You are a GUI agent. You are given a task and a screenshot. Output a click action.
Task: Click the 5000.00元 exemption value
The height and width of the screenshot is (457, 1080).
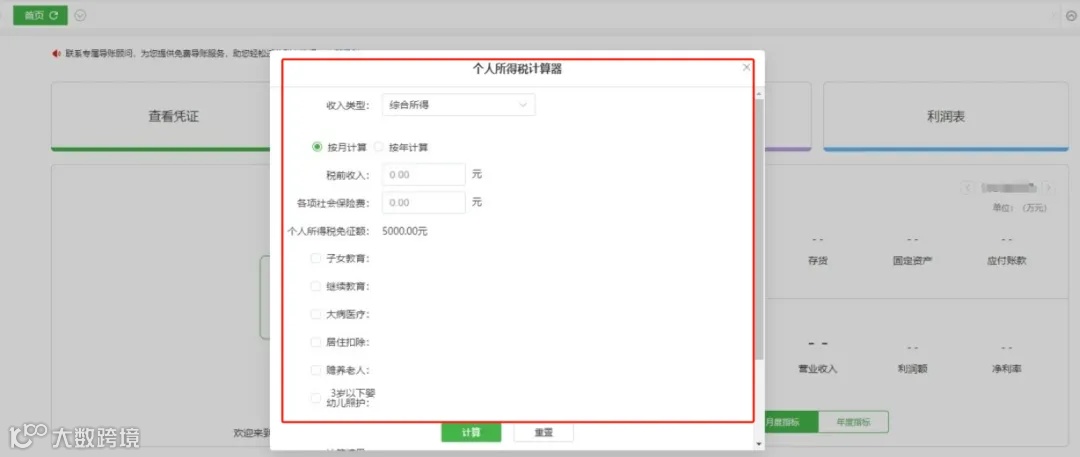[404, 231]
